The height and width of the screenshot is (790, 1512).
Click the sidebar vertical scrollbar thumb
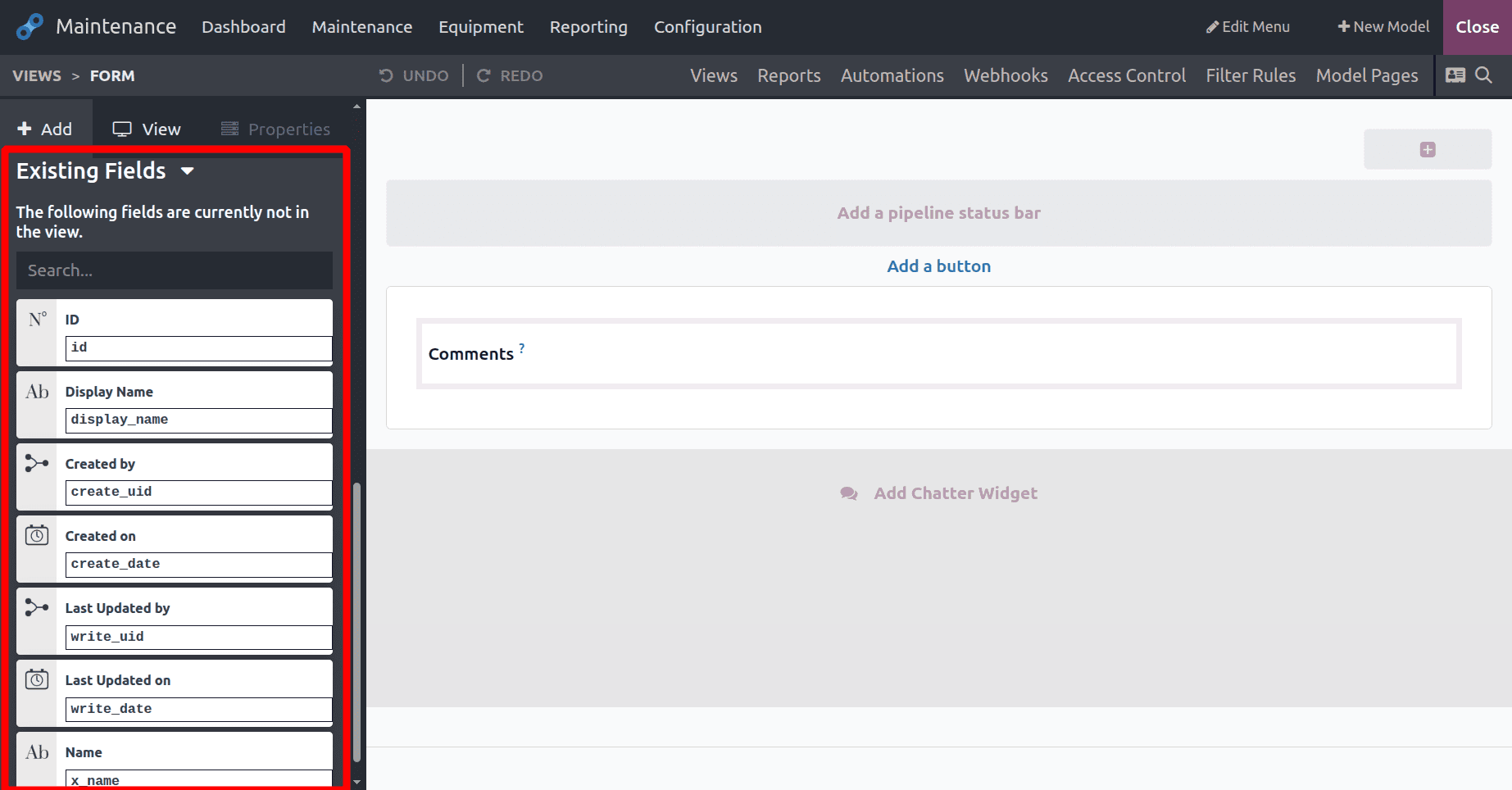pyautogui.click(x=356, y=623)
